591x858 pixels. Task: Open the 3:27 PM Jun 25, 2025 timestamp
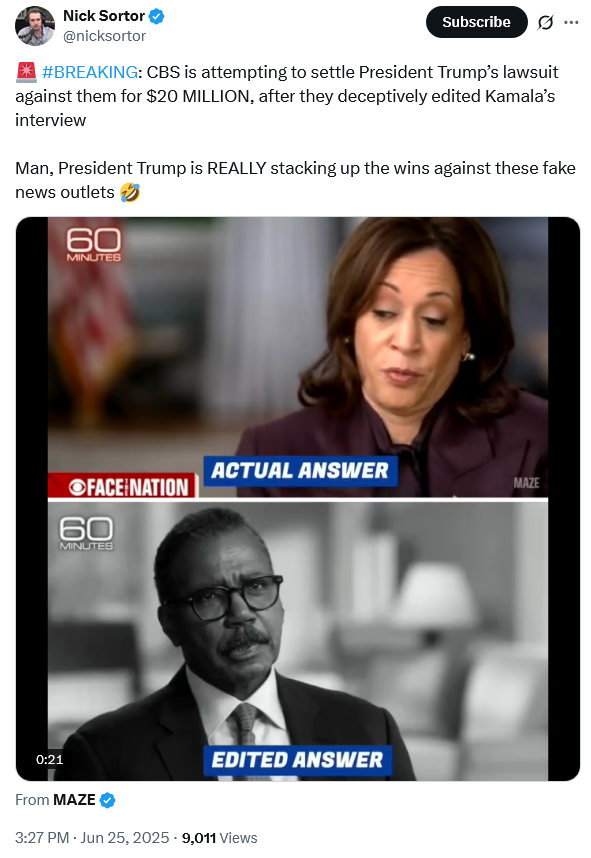point(92,838)
